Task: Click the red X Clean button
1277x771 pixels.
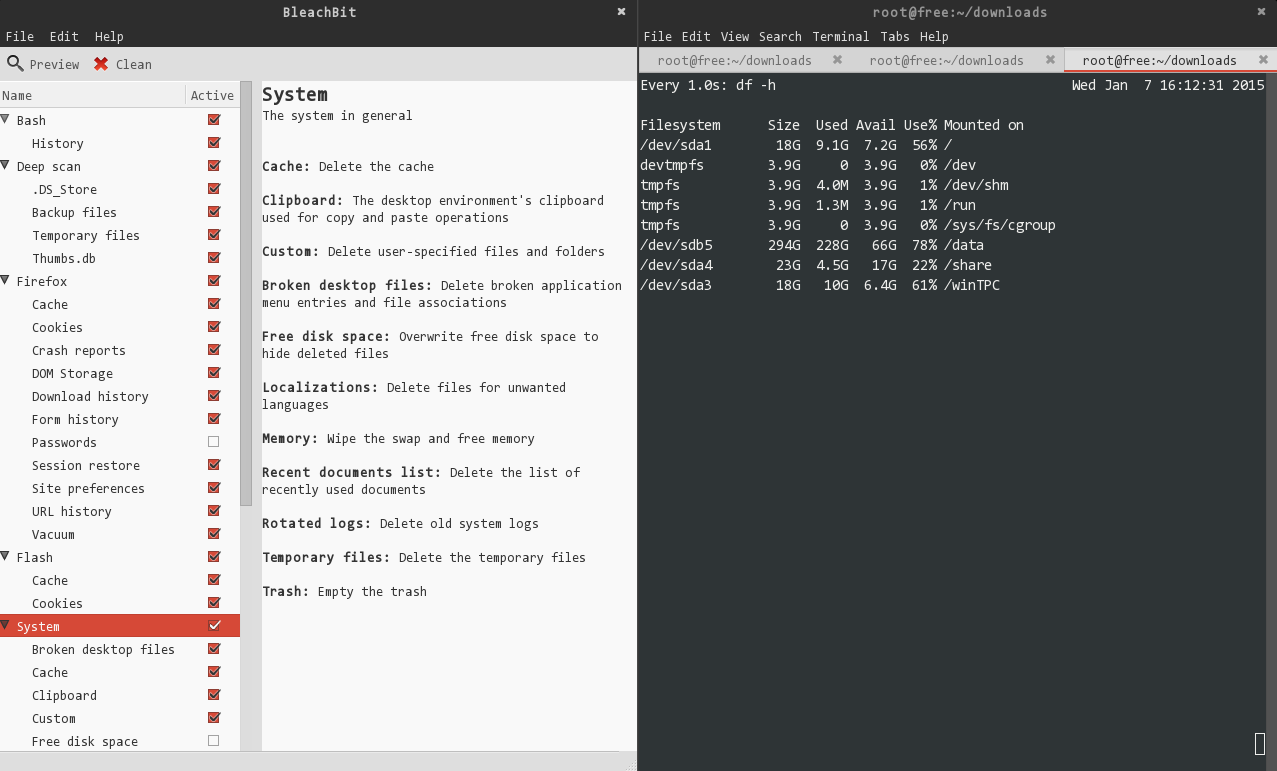Action: (x=122, y=64)
